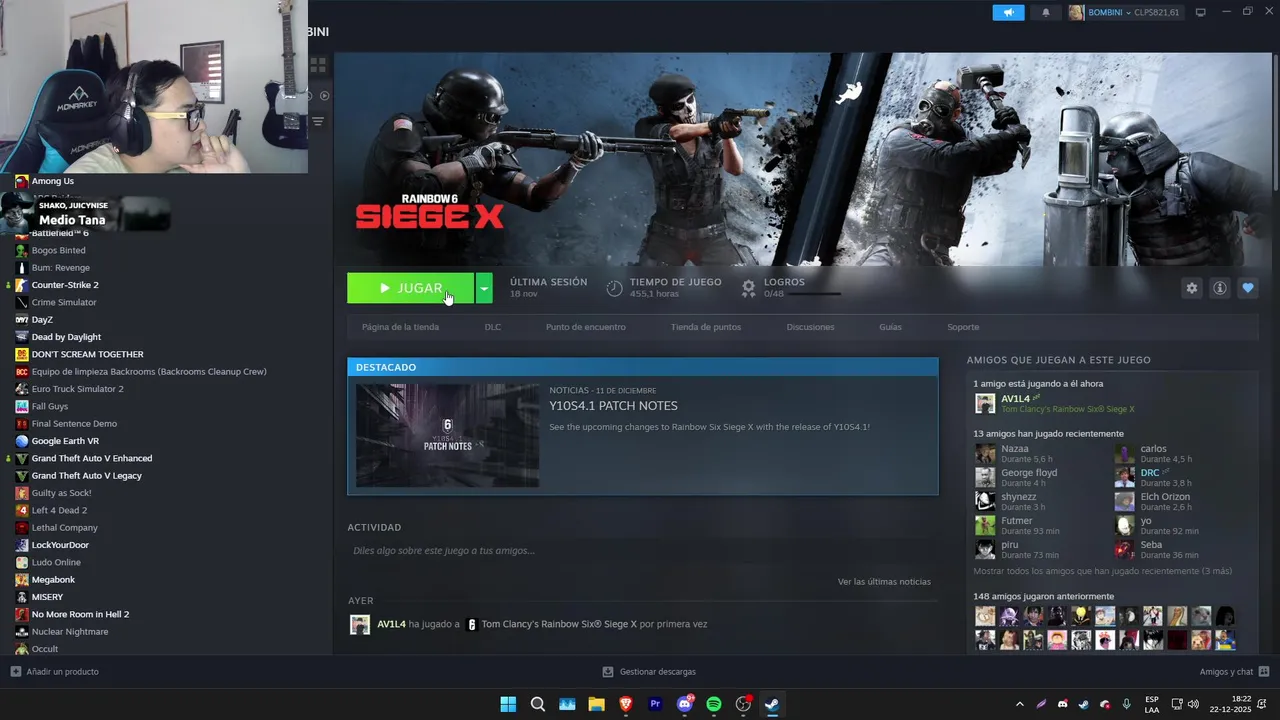Select friend shynezz
The image size is (1280, 720).
1018,497
